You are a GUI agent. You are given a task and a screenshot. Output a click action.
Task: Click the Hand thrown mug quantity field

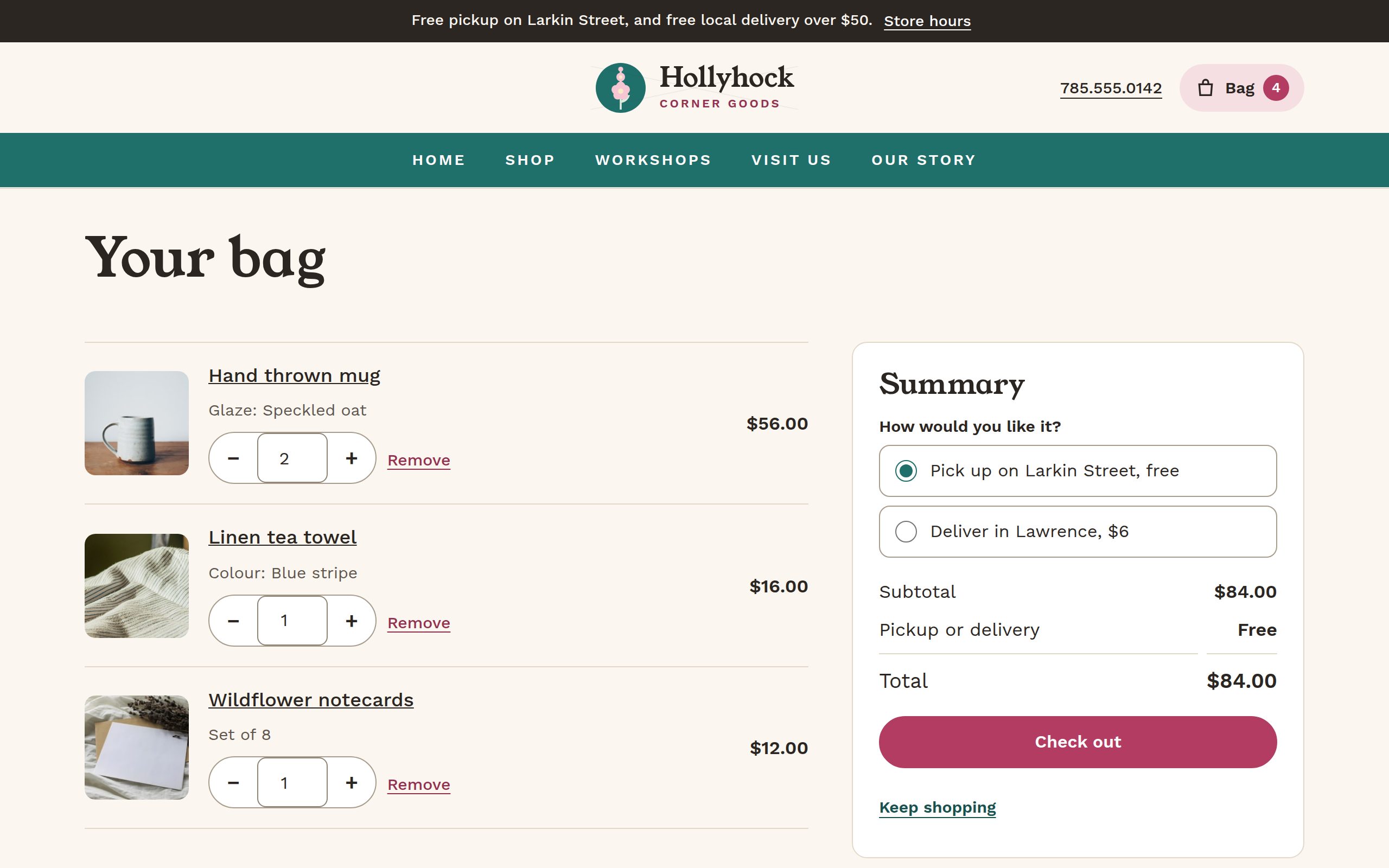point(292,458)
